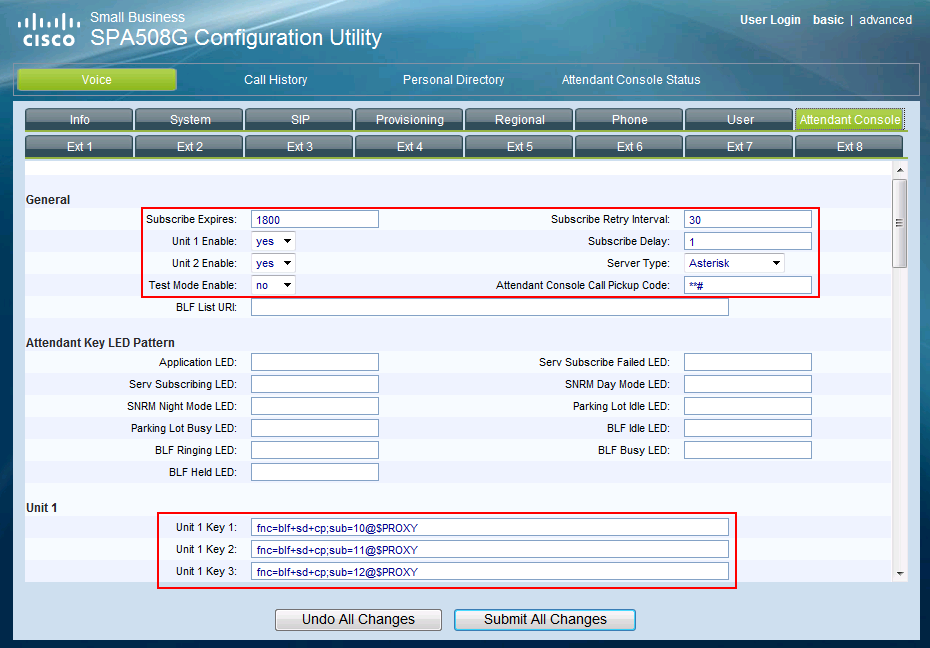Click the BLF Held LED field
Viewport: 930px width, 648px height.
pos(315,472)
